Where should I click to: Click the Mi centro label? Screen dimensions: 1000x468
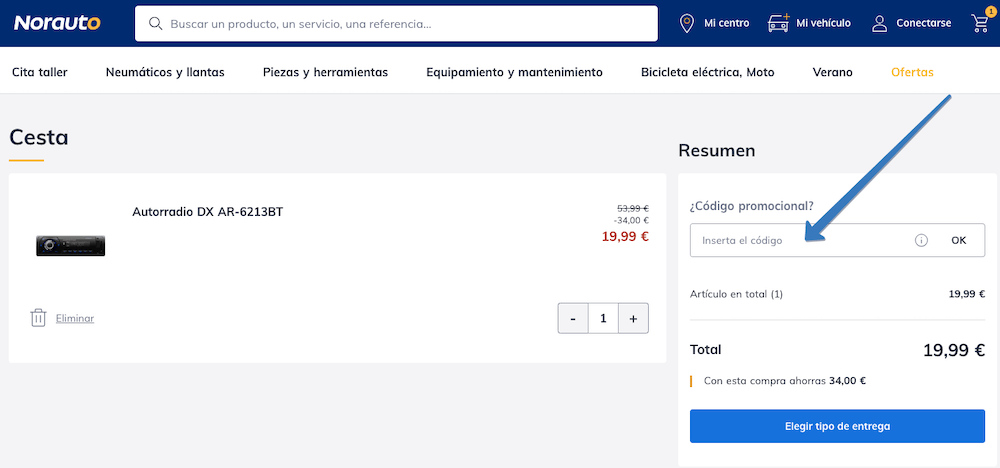(x=726, y=23)
